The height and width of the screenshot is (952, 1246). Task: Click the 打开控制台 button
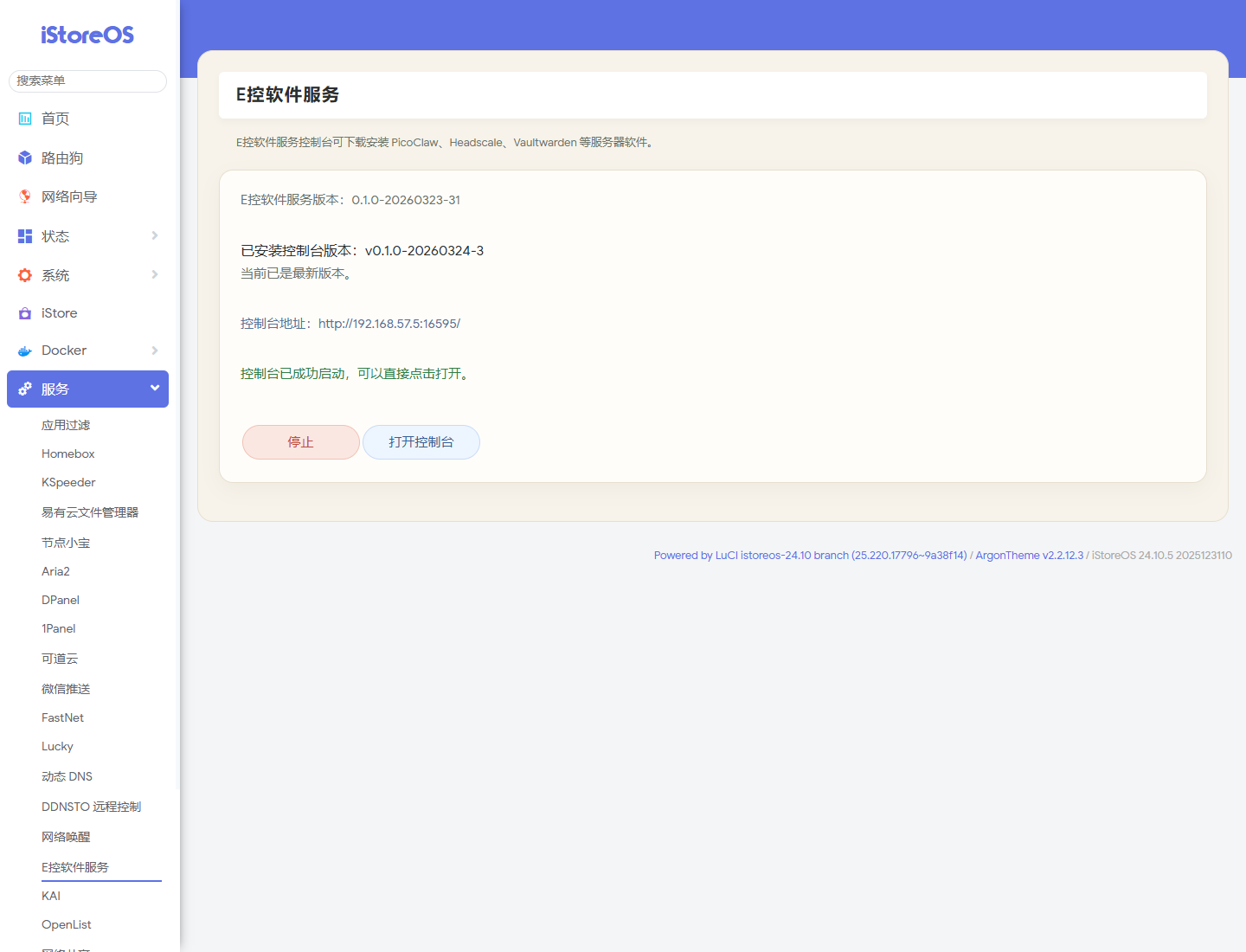click(421, 442)
